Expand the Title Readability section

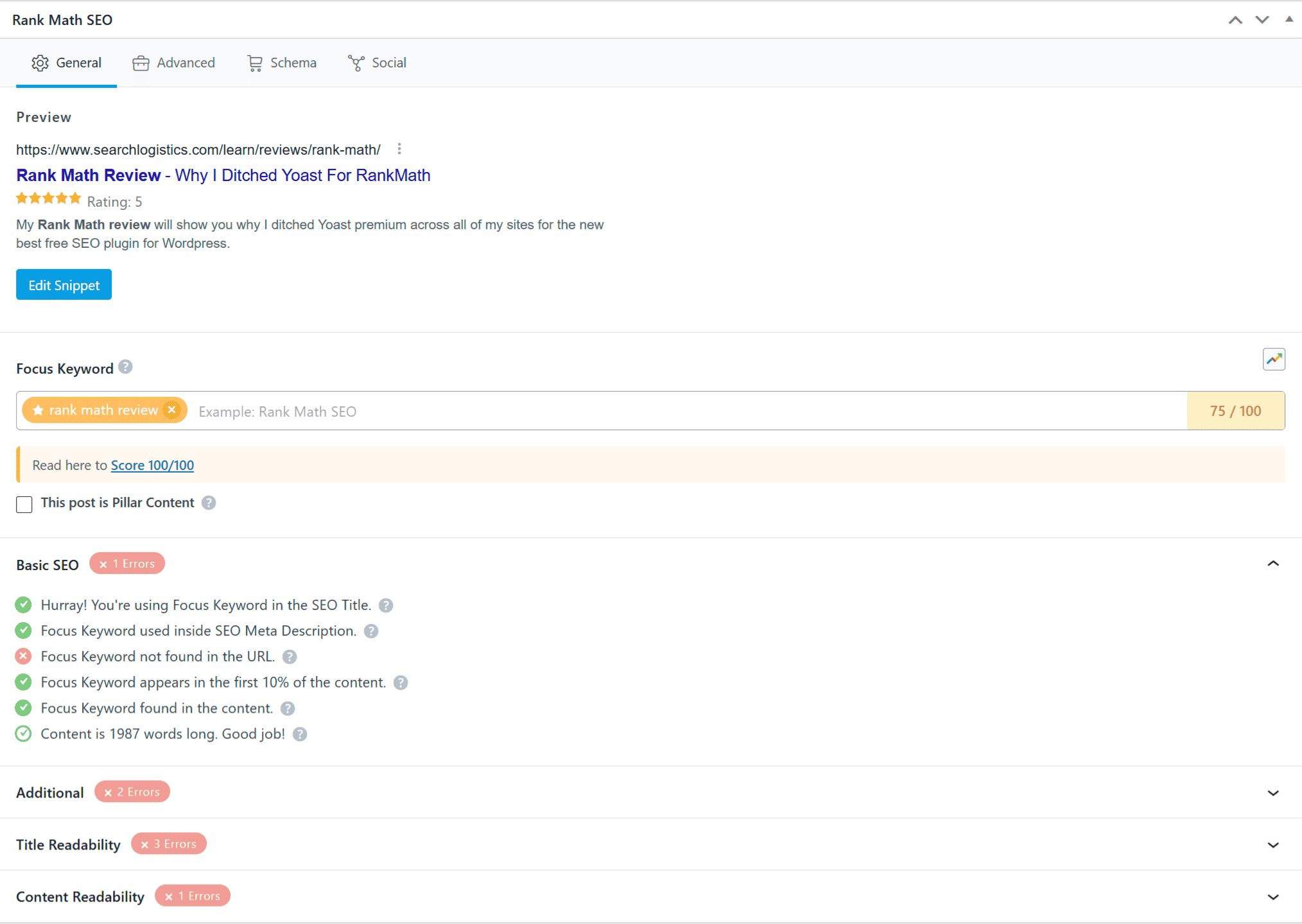pos(1274,844)
